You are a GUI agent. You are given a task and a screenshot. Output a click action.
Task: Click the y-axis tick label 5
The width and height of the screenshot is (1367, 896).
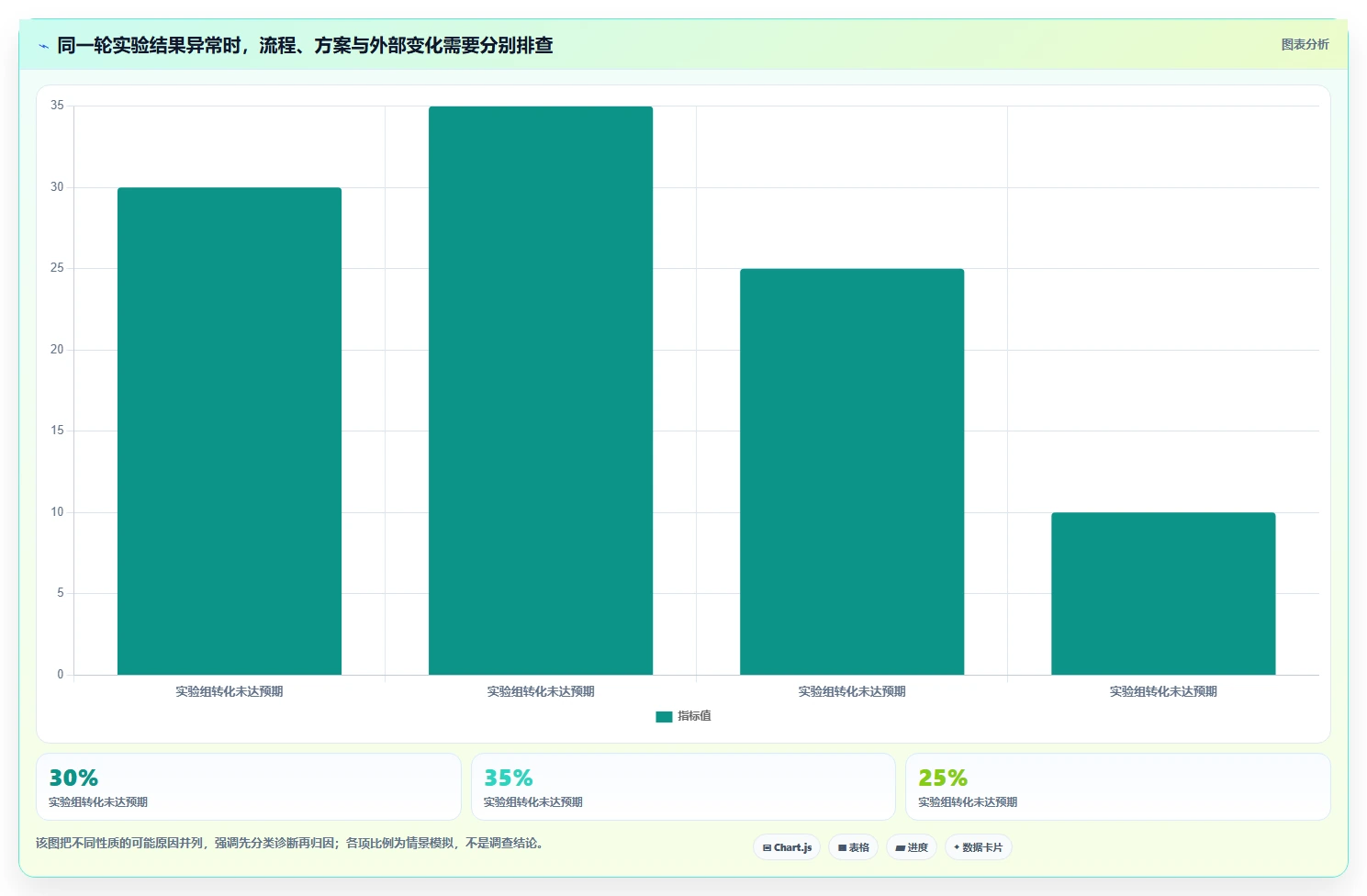(x=61, y=593)
